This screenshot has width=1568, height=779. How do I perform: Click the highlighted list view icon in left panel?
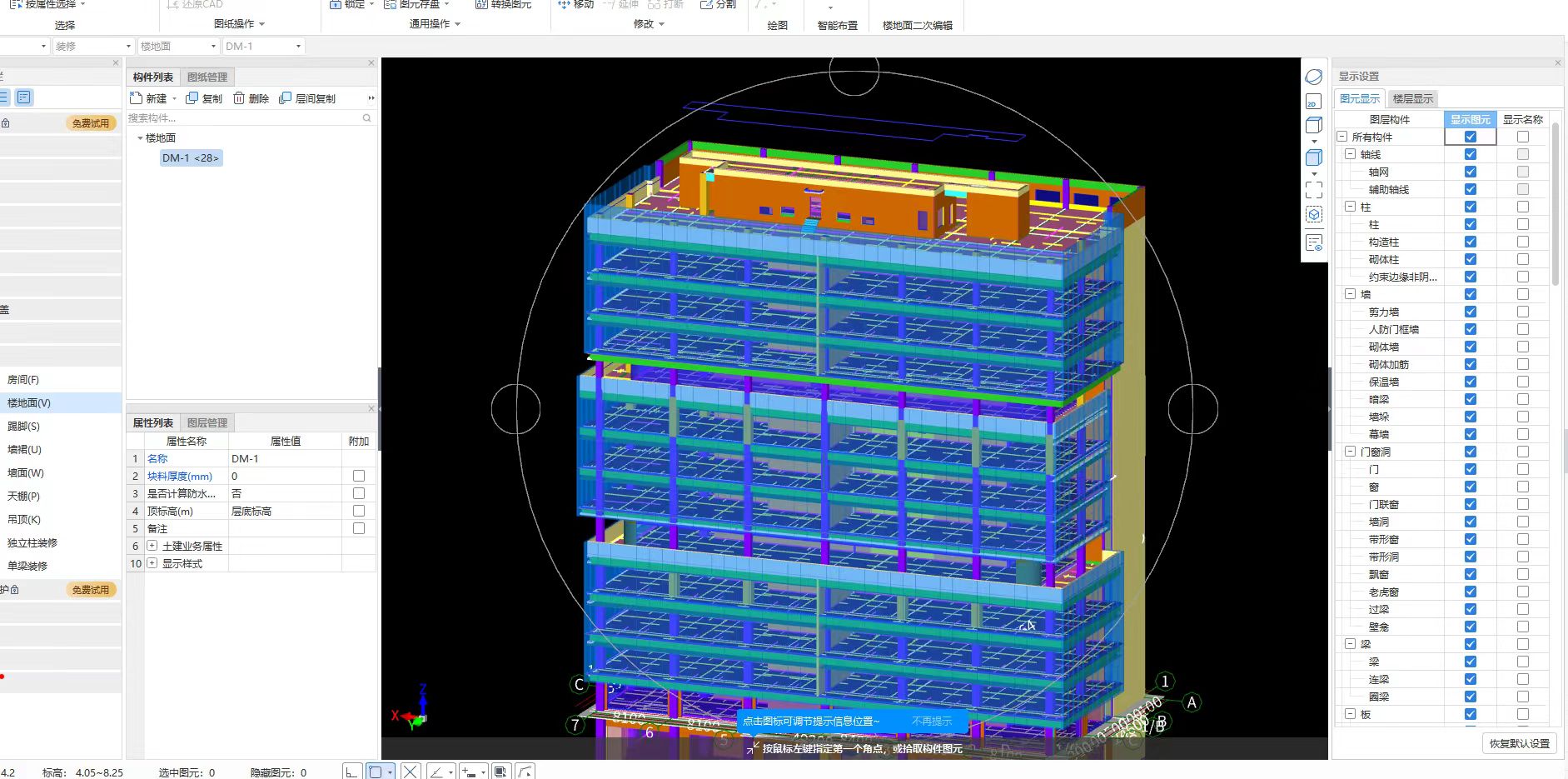pos(24,97)
